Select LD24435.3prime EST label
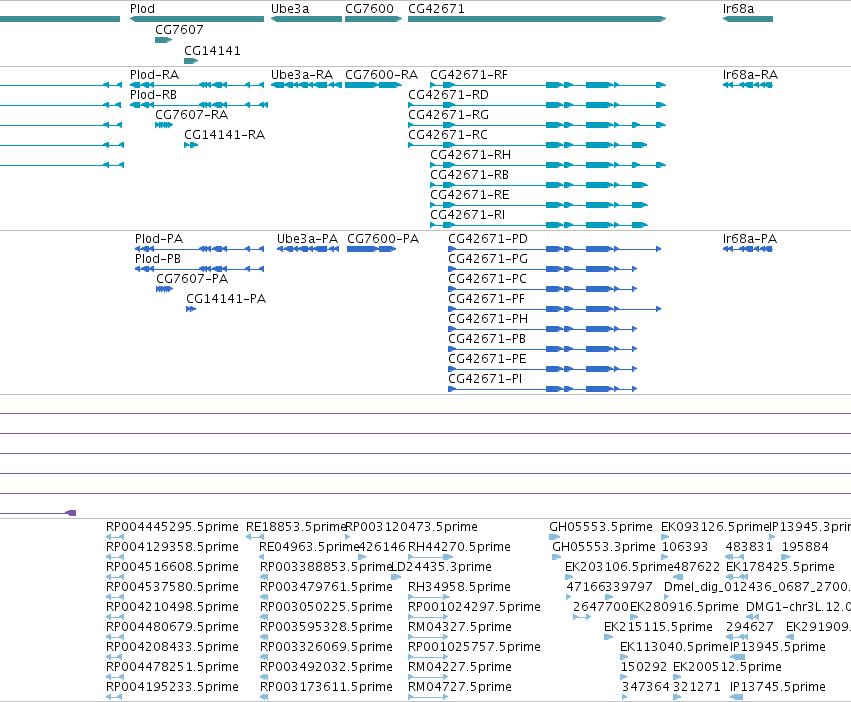Screen dimensions: 851x702 [x=441, y=567]
